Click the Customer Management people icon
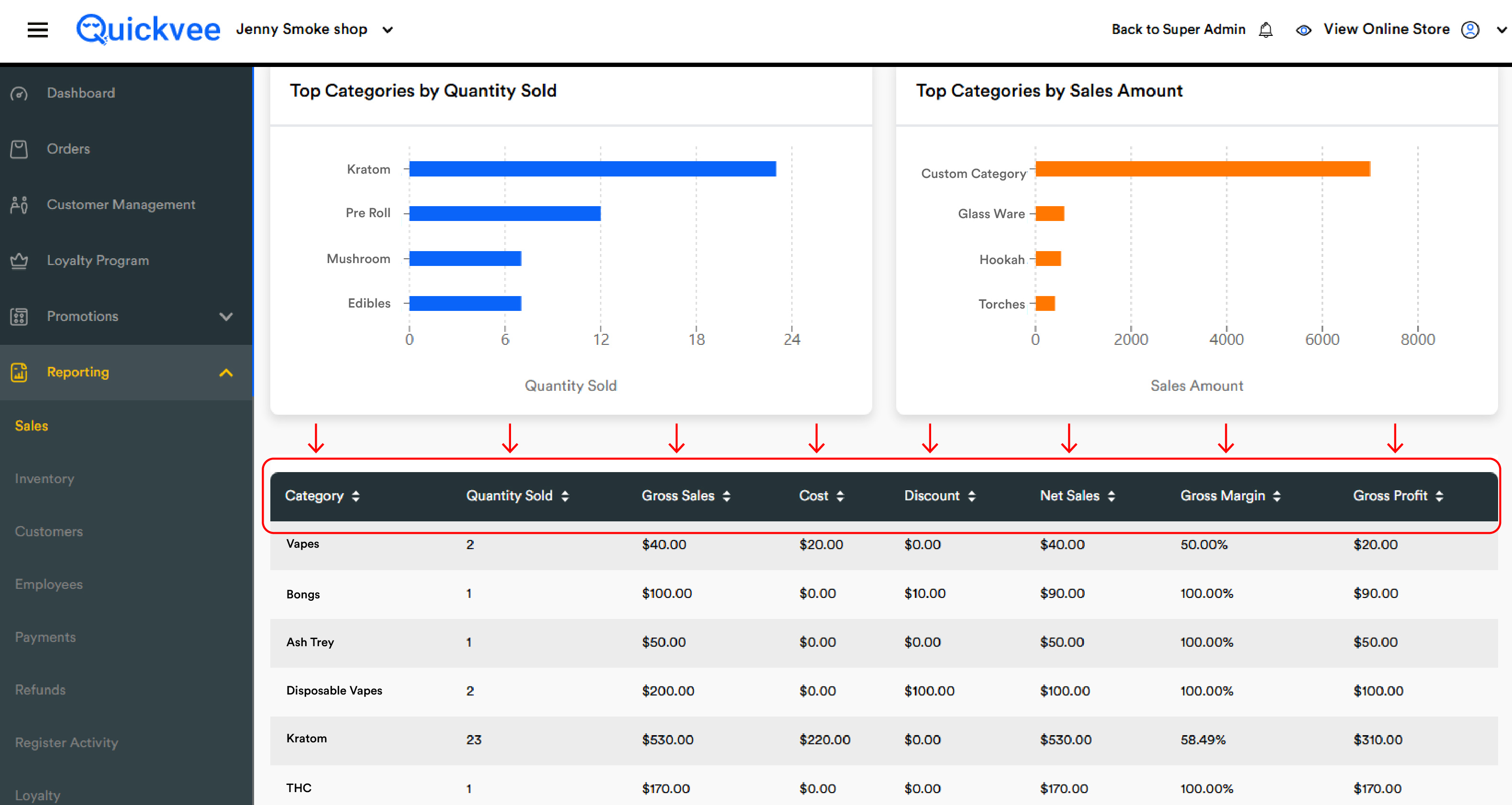Viewport: 1512px width, 805px height. pos(19,205)
